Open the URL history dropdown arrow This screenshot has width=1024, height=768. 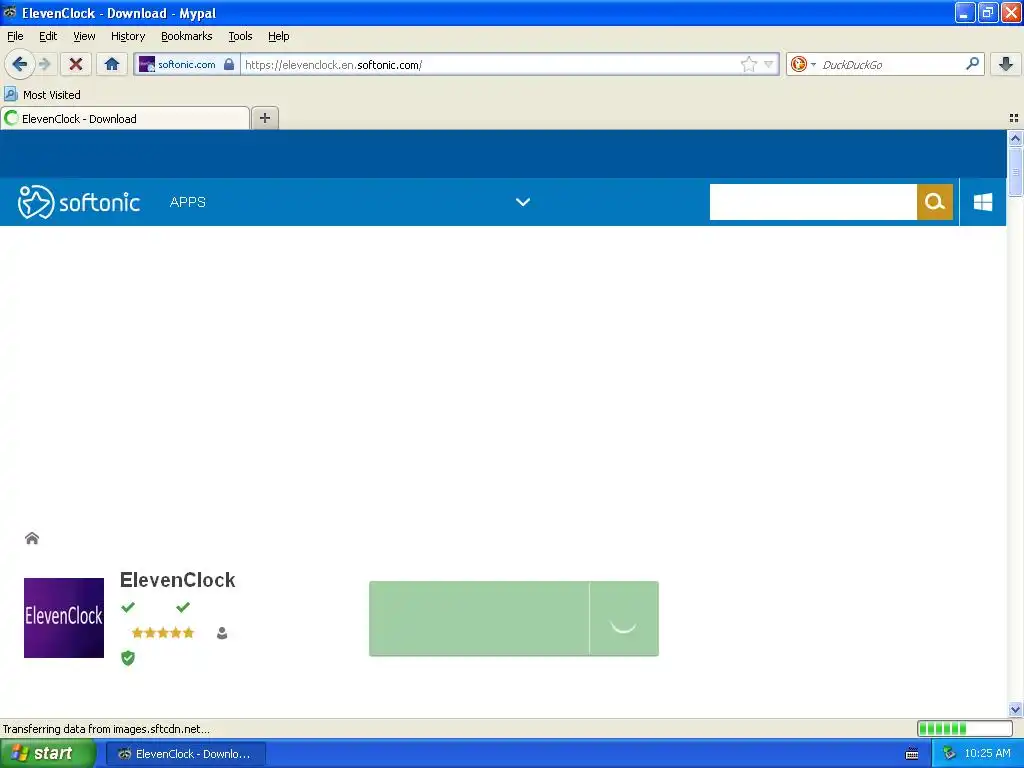tap(769, 64)
